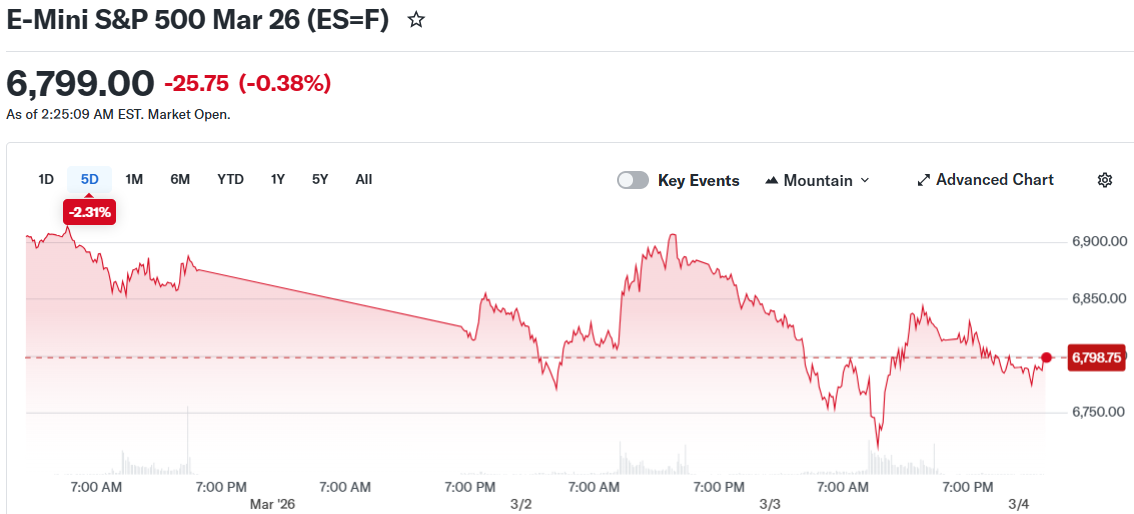Expand the Mountain chart style dropdown
Image resolution: width=1134 pixels, height=514 pixels.
[865, 180]
